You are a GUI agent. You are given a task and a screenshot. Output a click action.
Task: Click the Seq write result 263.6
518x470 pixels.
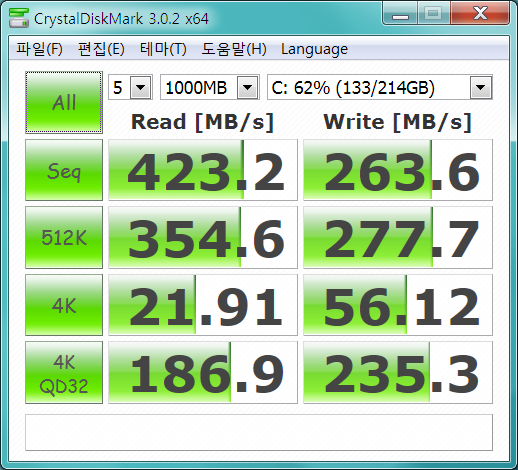tap(398, 170)
